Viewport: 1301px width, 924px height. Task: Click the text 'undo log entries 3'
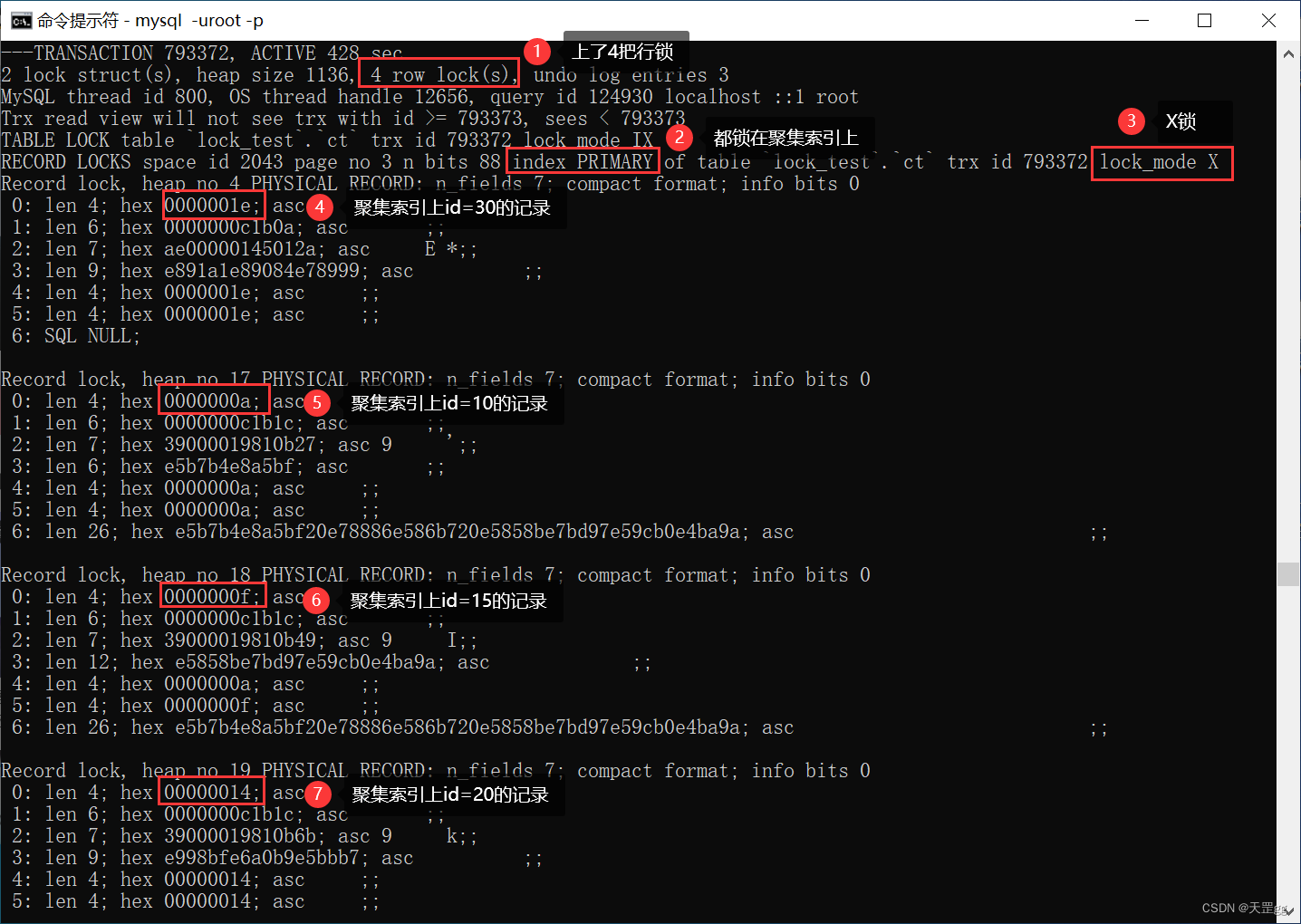click(631, 75)
